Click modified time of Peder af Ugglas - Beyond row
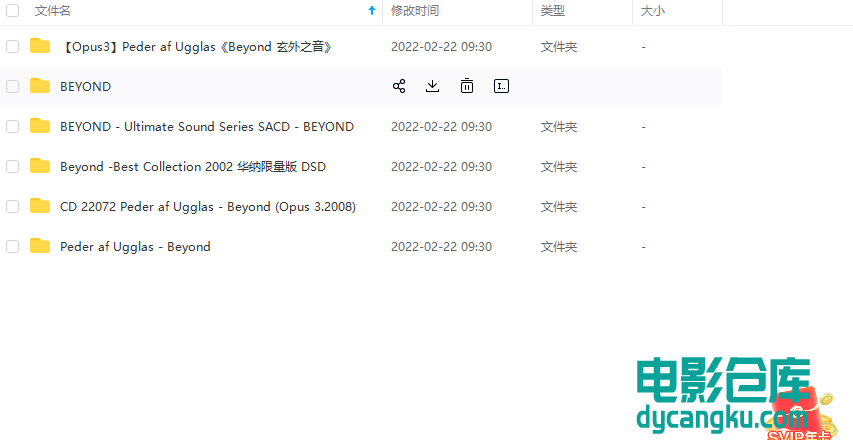Screen dimensions: 853x440 (441, 246)
